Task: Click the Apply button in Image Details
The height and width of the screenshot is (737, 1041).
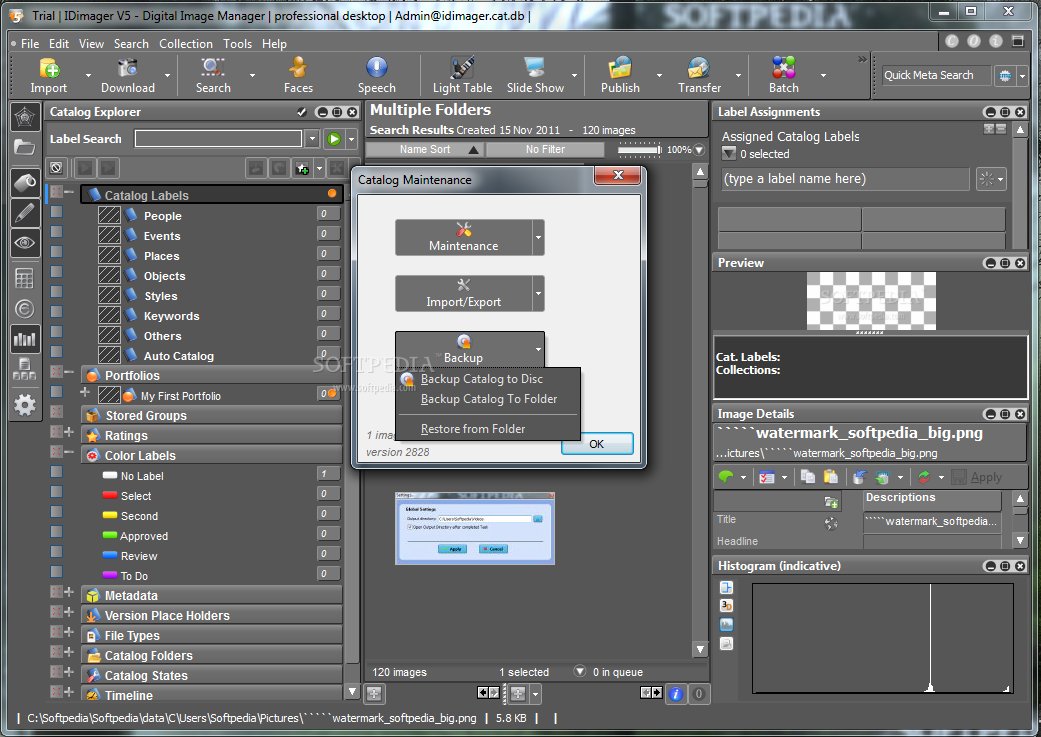Action: tap(977, 477)
